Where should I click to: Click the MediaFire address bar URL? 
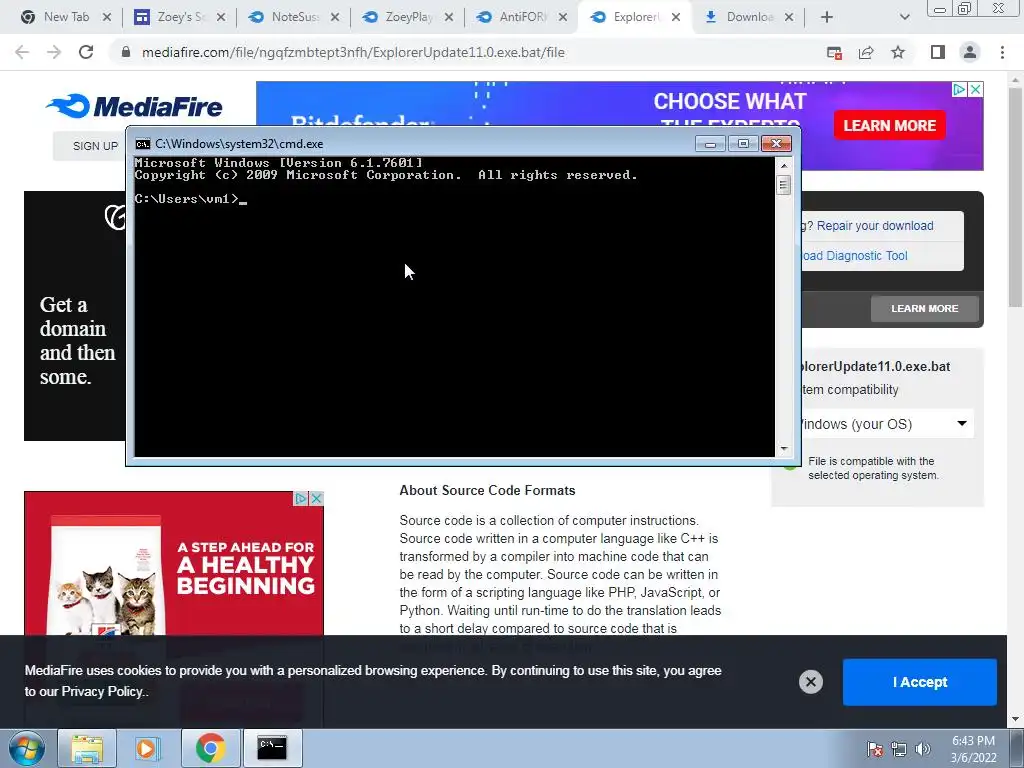pos(353,52)
